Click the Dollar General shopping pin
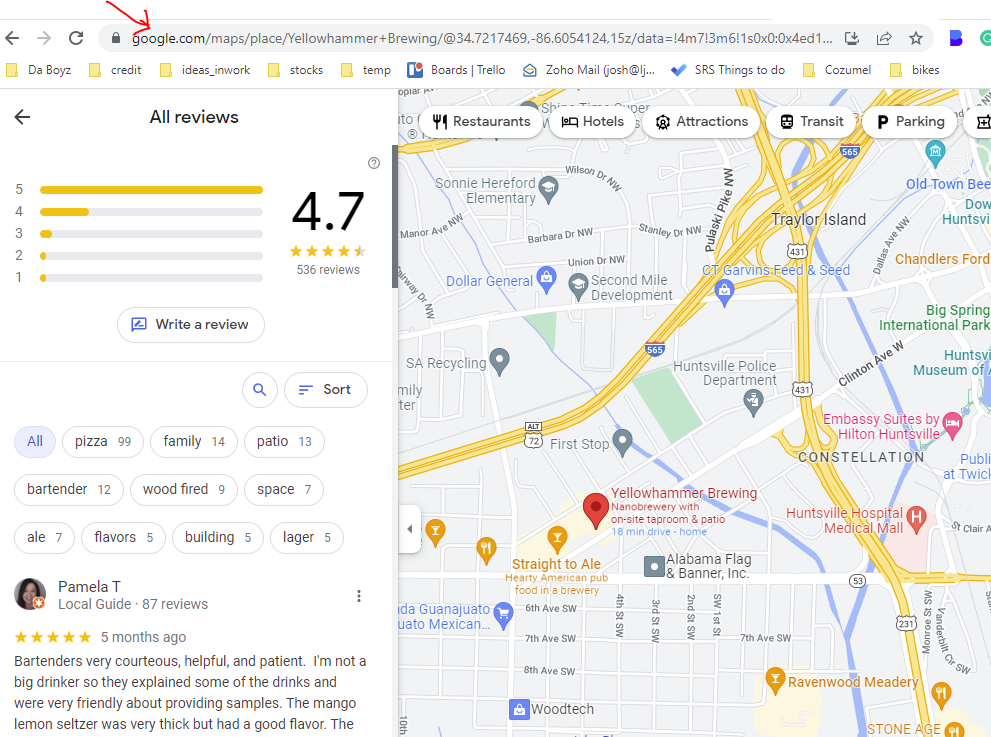This screenshot has width=991, height=737. 547,279
